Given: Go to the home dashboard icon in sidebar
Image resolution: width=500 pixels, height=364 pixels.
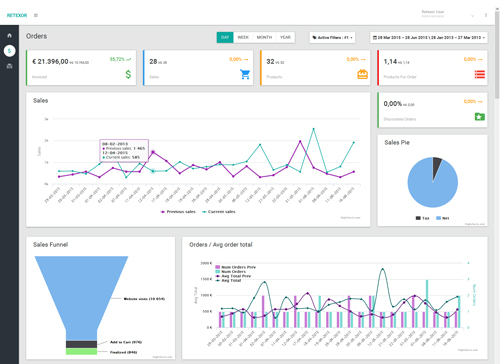Looking at the screenshot, I should tap(9, 35).
